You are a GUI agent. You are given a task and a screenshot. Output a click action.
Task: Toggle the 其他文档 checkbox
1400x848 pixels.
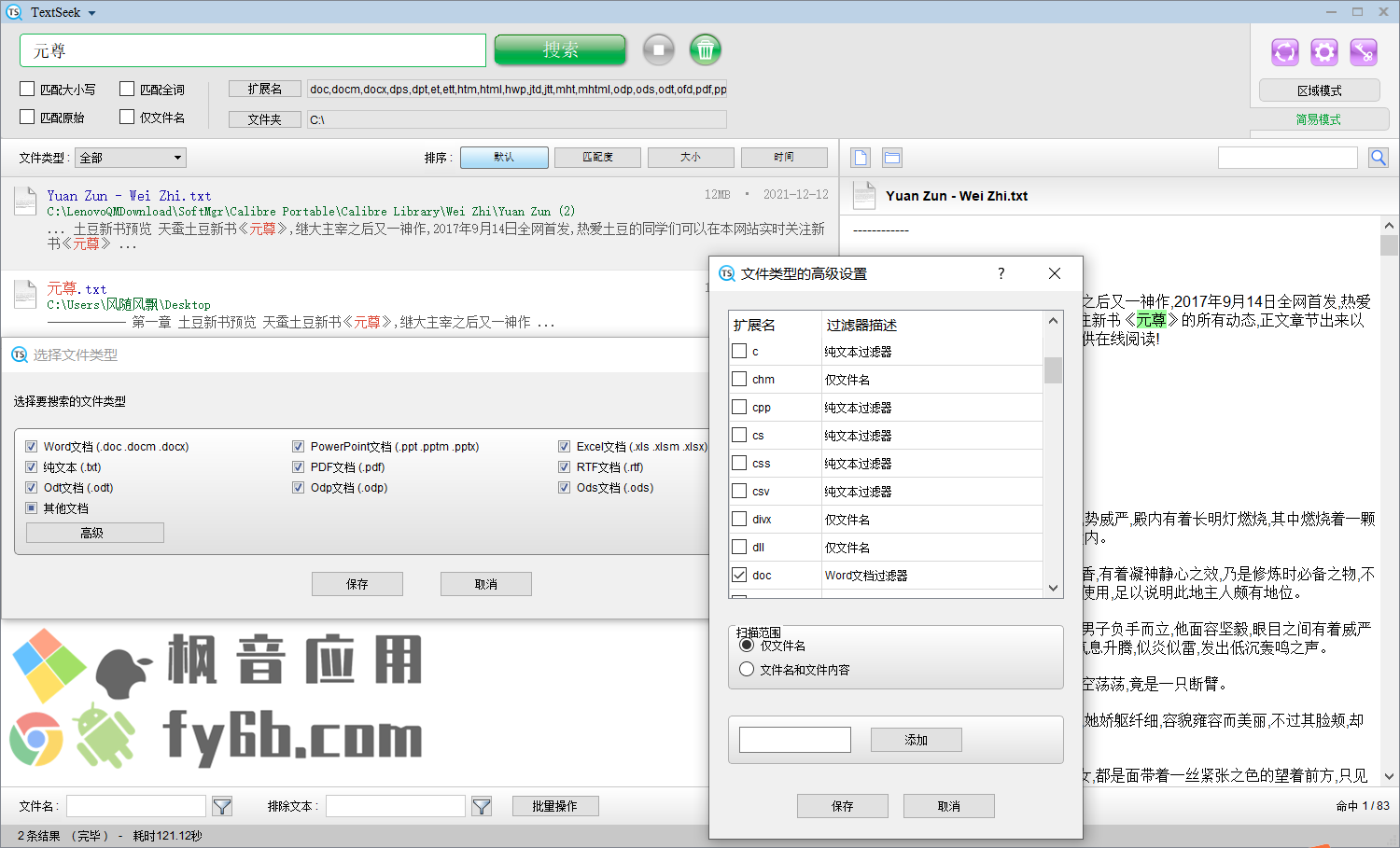tap(32, 508)
